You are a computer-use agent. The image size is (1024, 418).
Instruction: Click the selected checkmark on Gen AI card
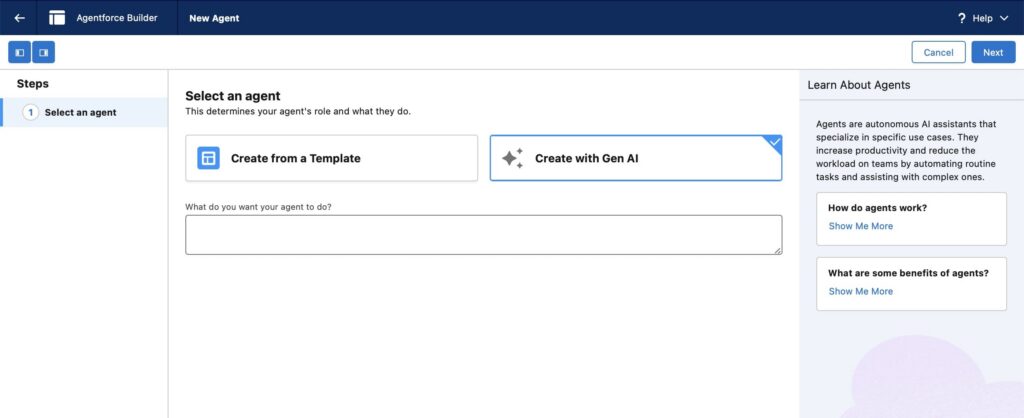775,142
